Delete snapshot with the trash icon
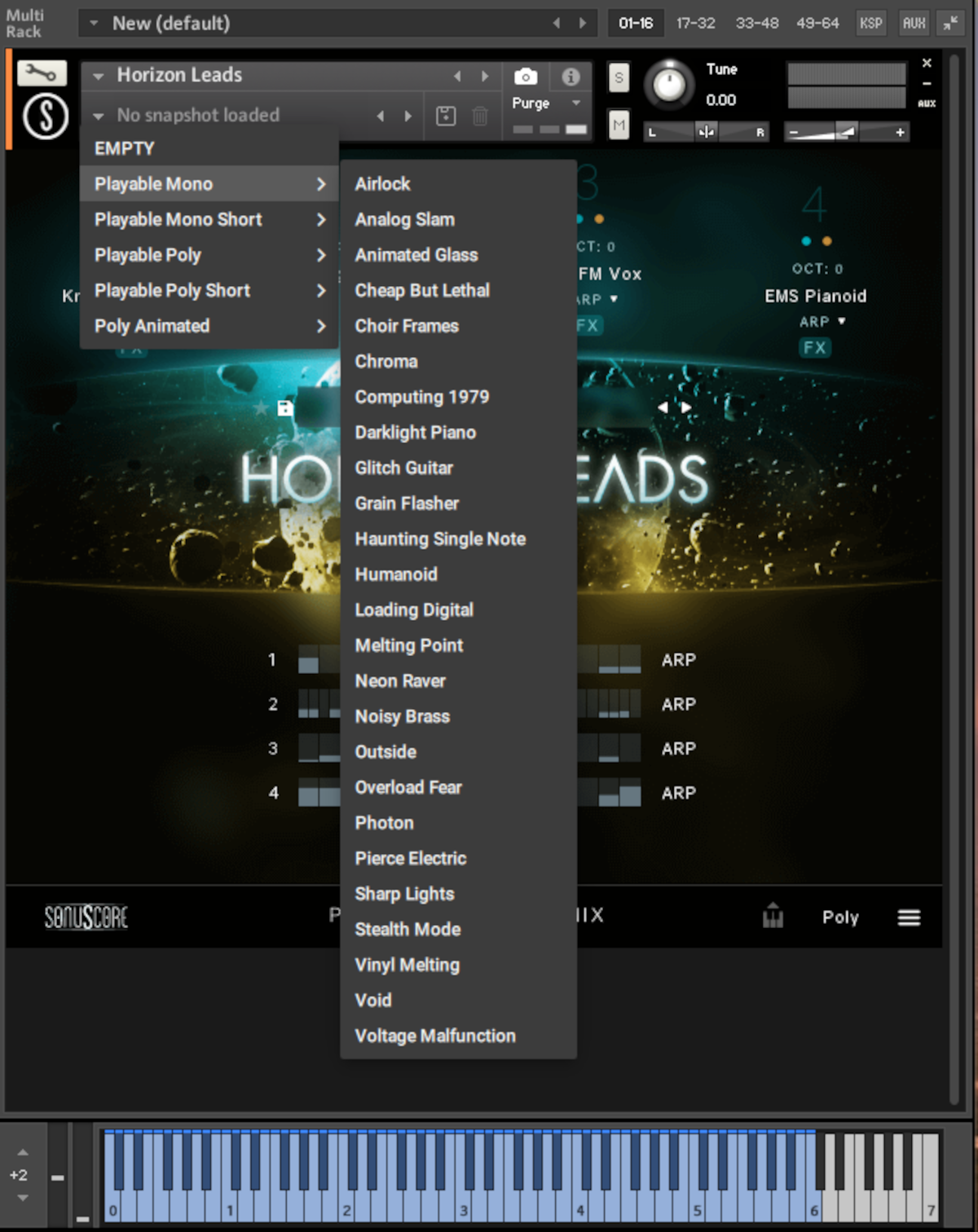The height and width of the screenshot is (1232, 978). 480,116
